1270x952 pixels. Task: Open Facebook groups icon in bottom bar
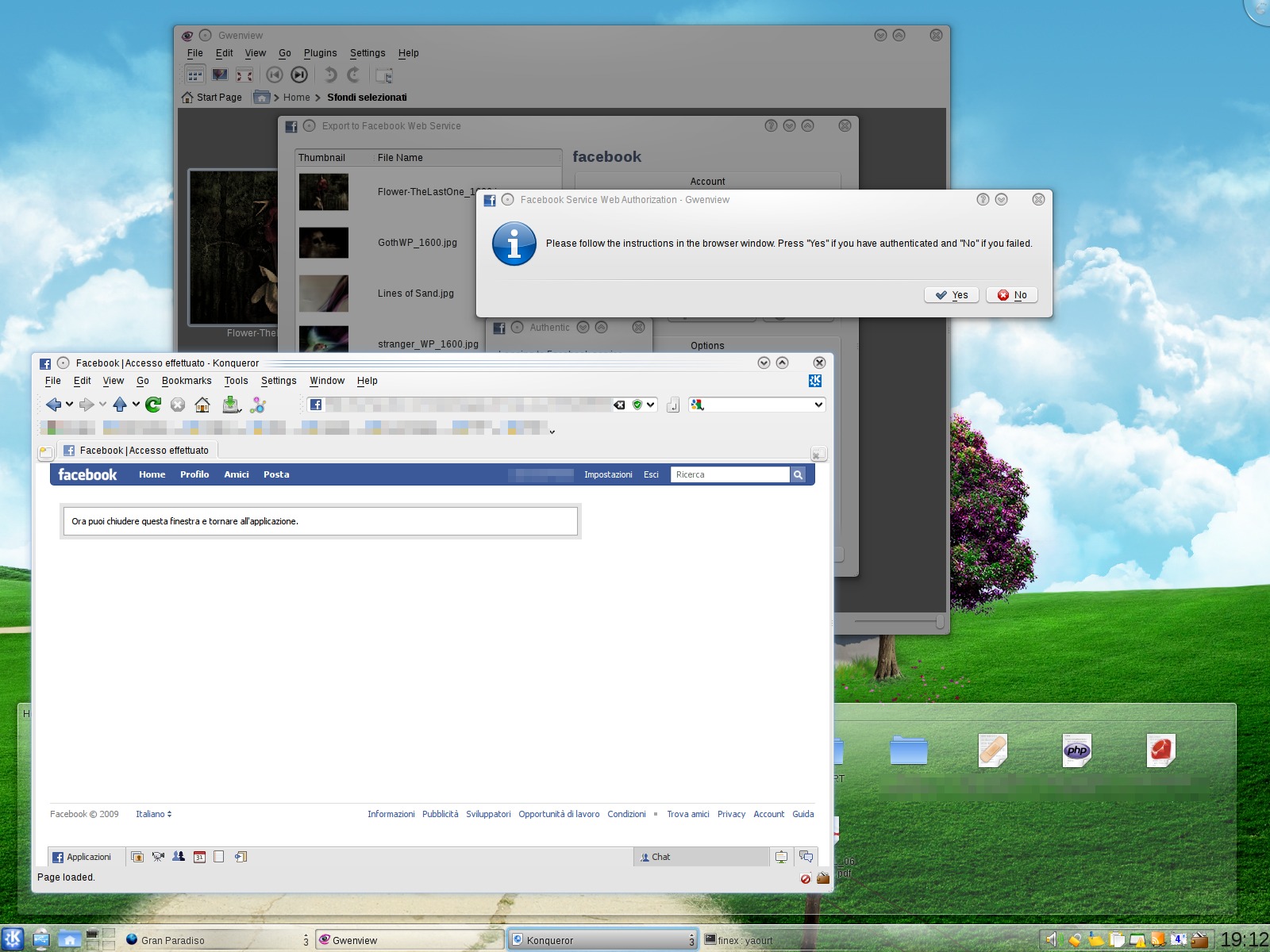[x=179, y=857]
